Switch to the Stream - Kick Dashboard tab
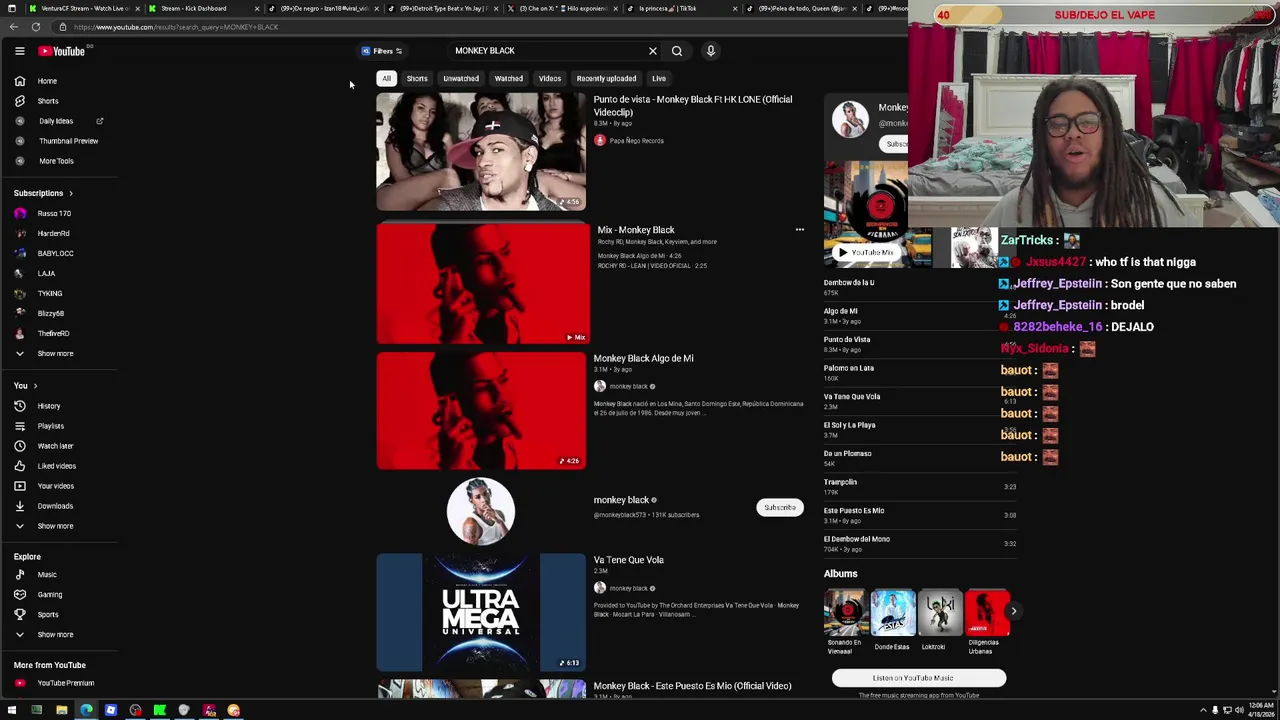 click(x=205, y=8)
